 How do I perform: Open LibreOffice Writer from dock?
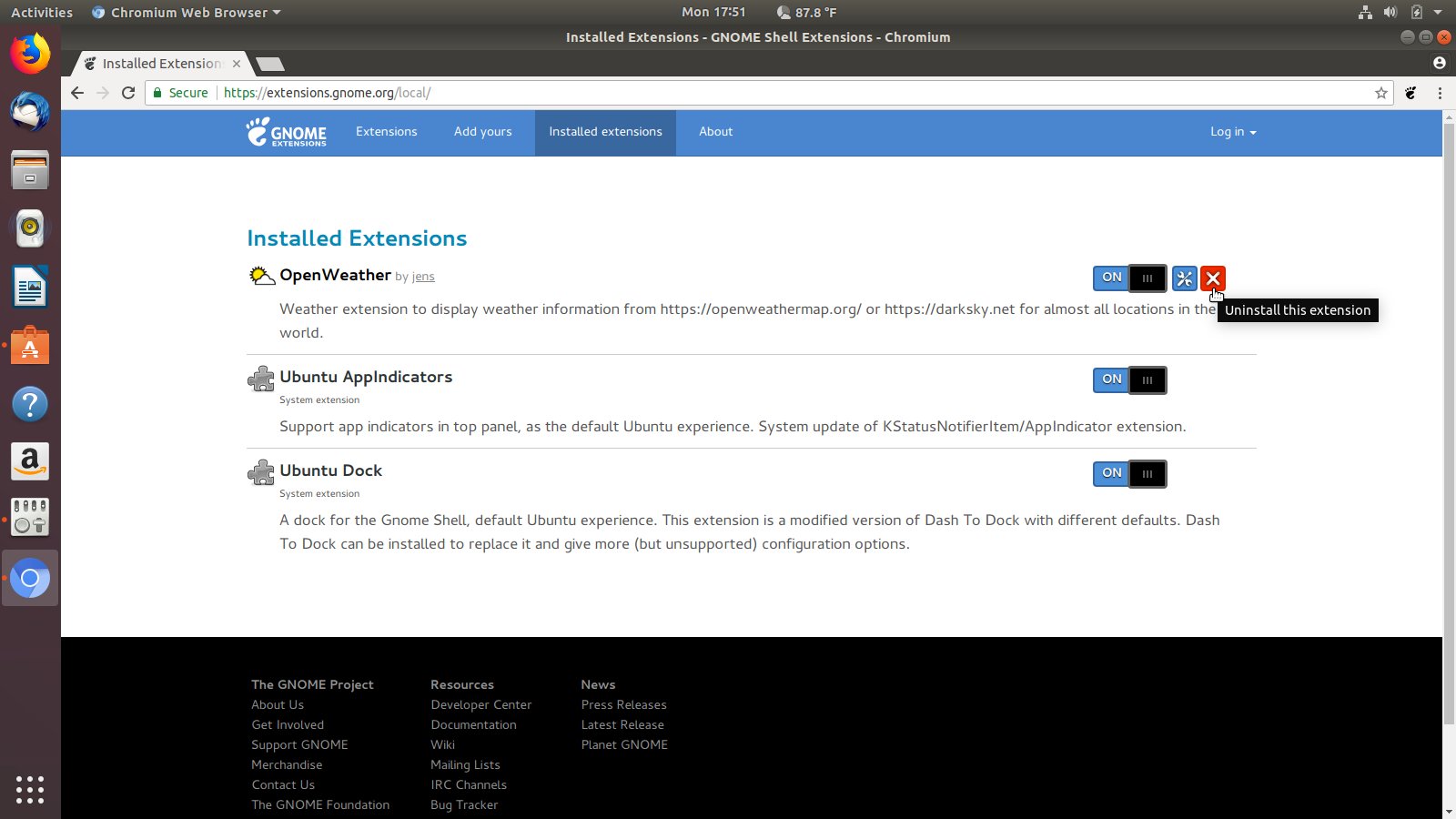(x=30, y=287)
